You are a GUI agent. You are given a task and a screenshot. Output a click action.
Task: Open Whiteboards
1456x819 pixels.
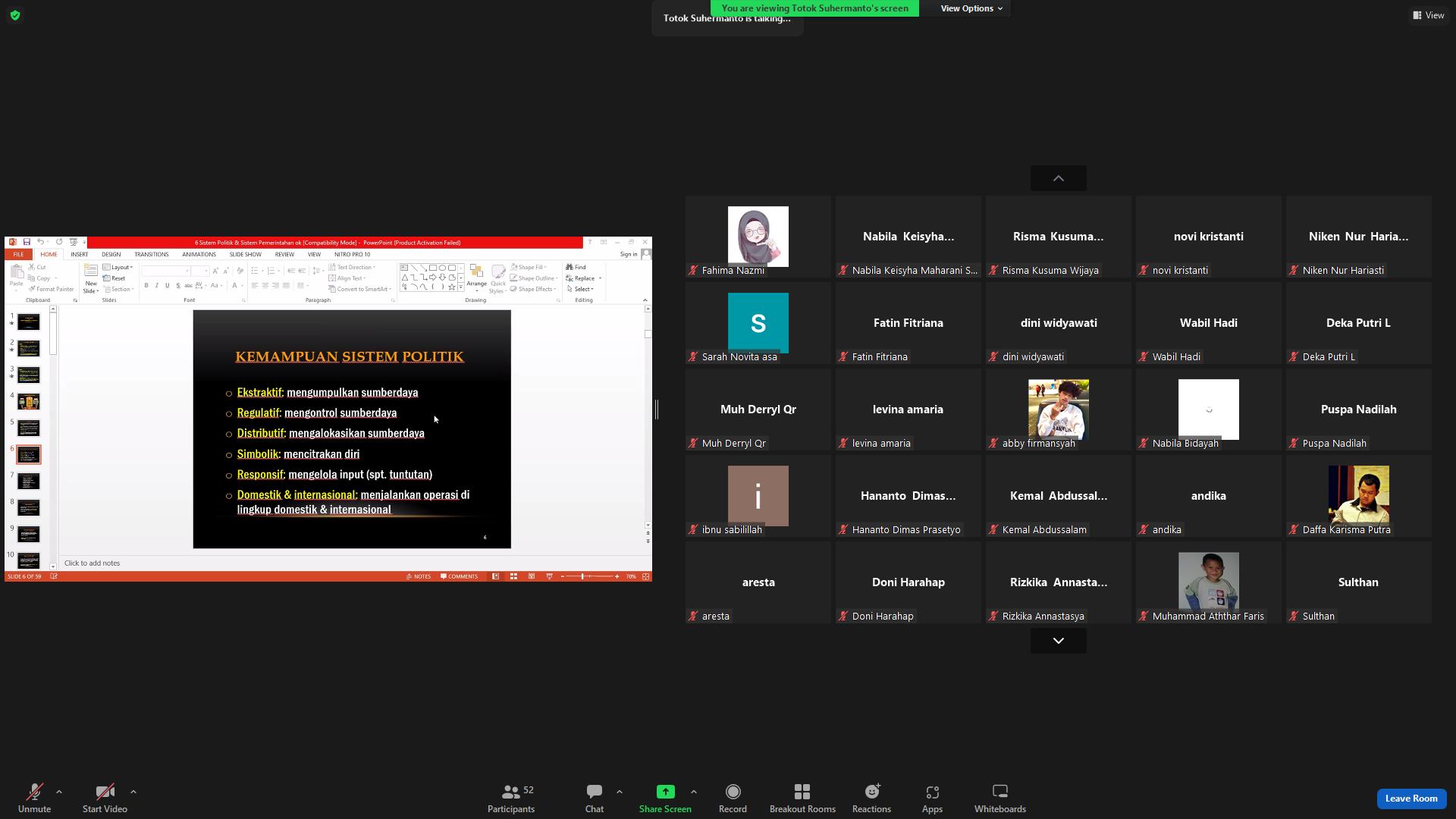(1000, 798)
